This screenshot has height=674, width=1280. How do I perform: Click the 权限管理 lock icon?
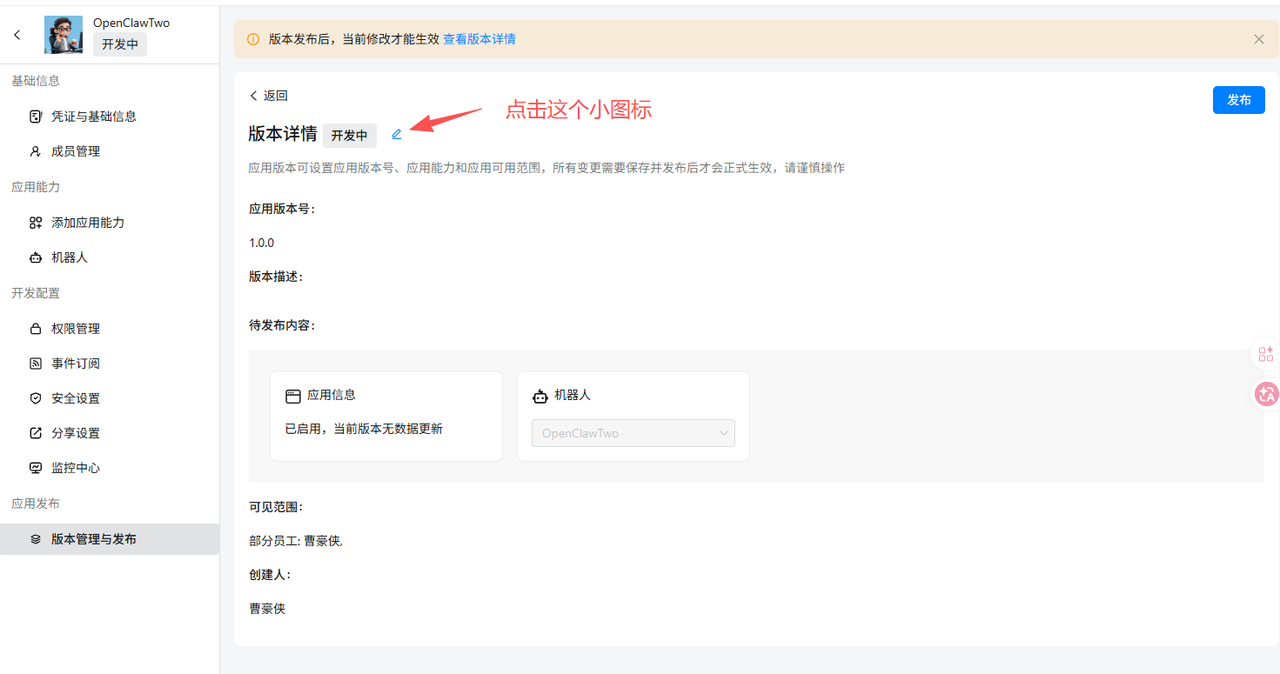click(36, 329)
